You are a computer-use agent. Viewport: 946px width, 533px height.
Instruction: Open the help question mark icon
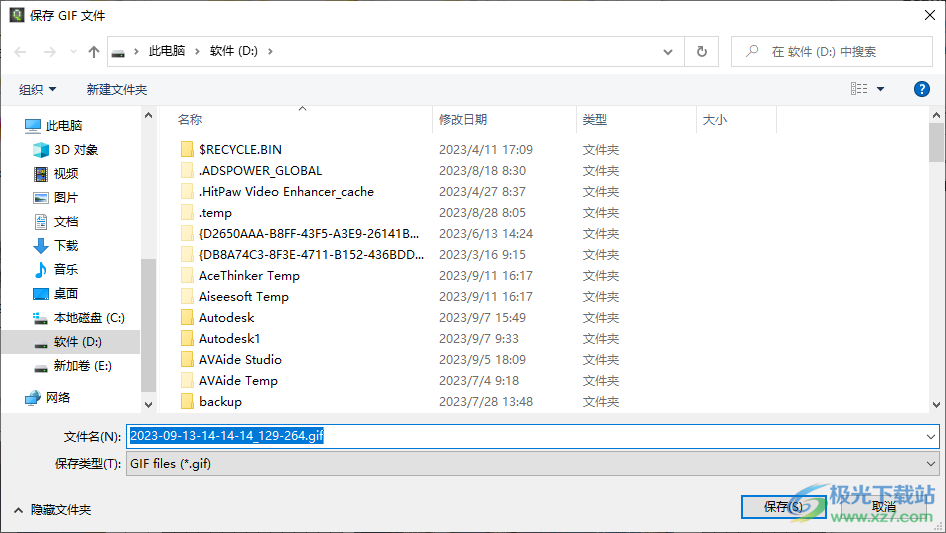(921, 89)
